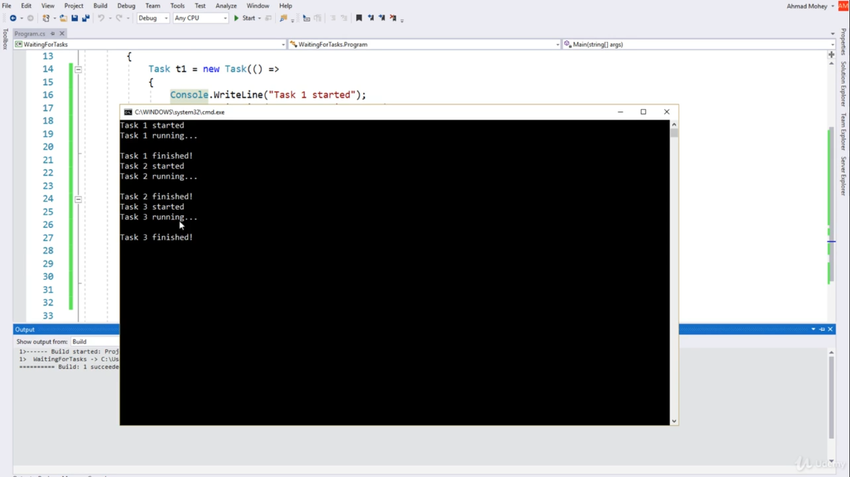
Task: Click the "Task 3 finished!" console line
Action: (156, 237)
